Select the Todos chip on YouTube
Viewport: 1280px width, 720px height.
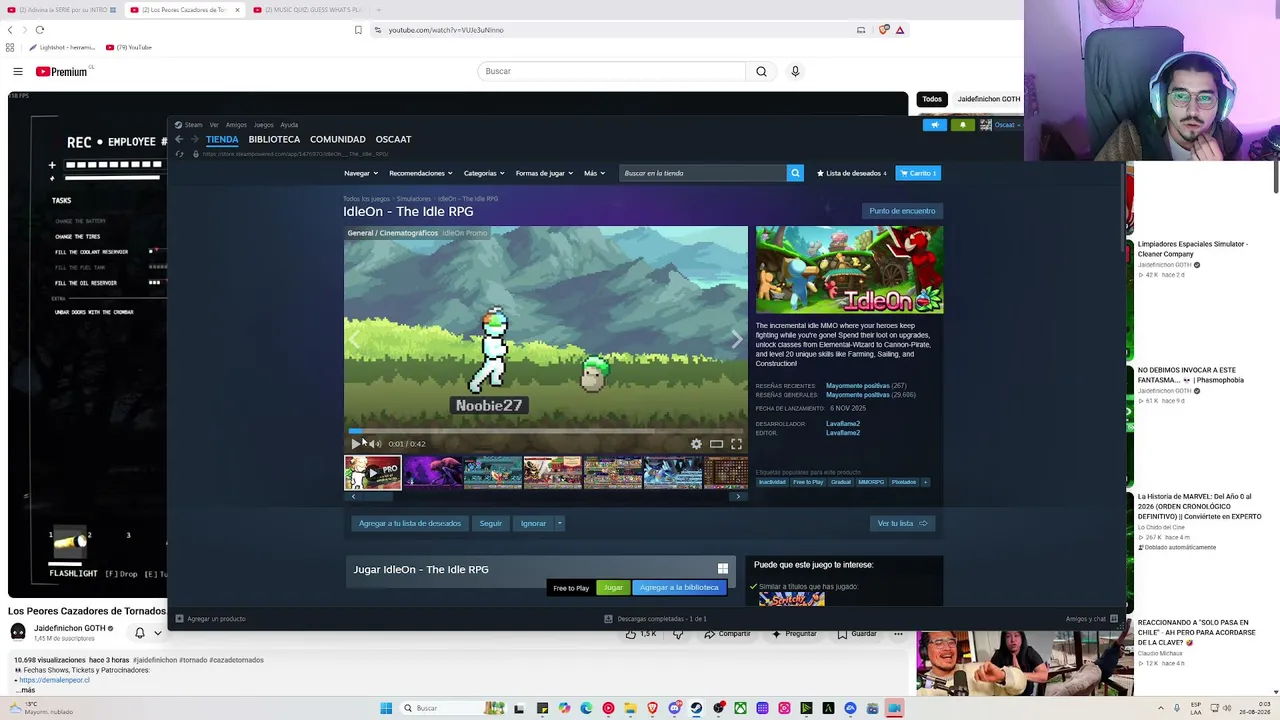pos(932,99)
